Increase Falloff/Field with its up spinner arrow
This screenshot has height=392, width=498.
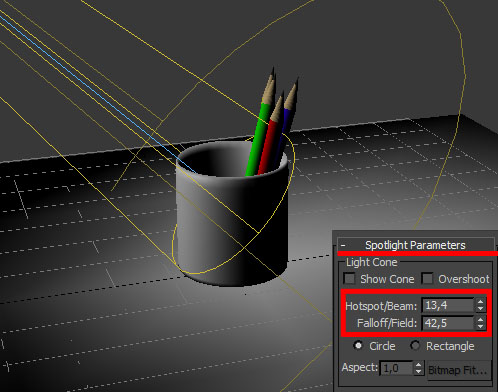point(480,319)
